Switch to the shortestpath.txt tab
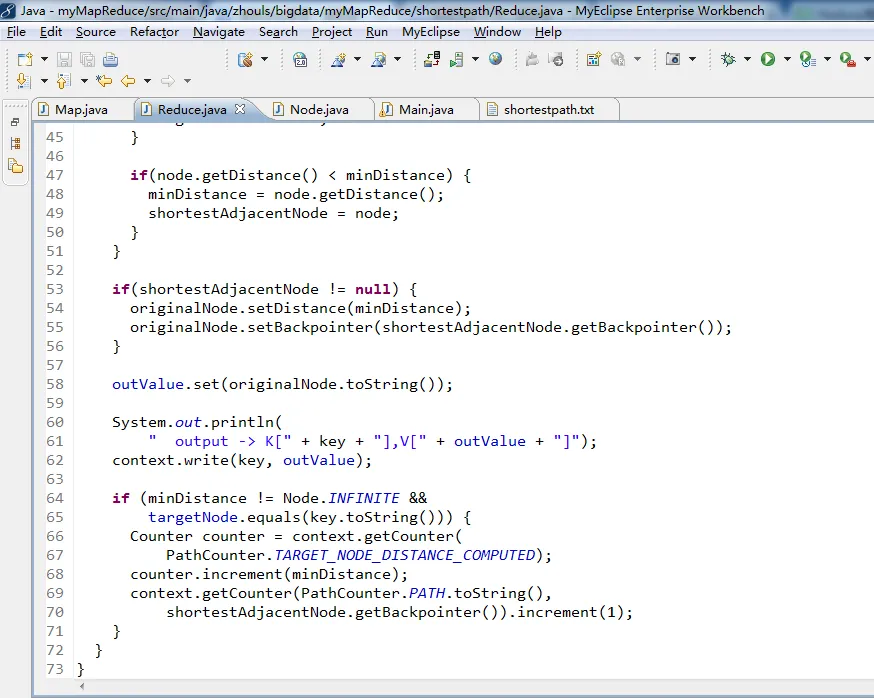 549,110
